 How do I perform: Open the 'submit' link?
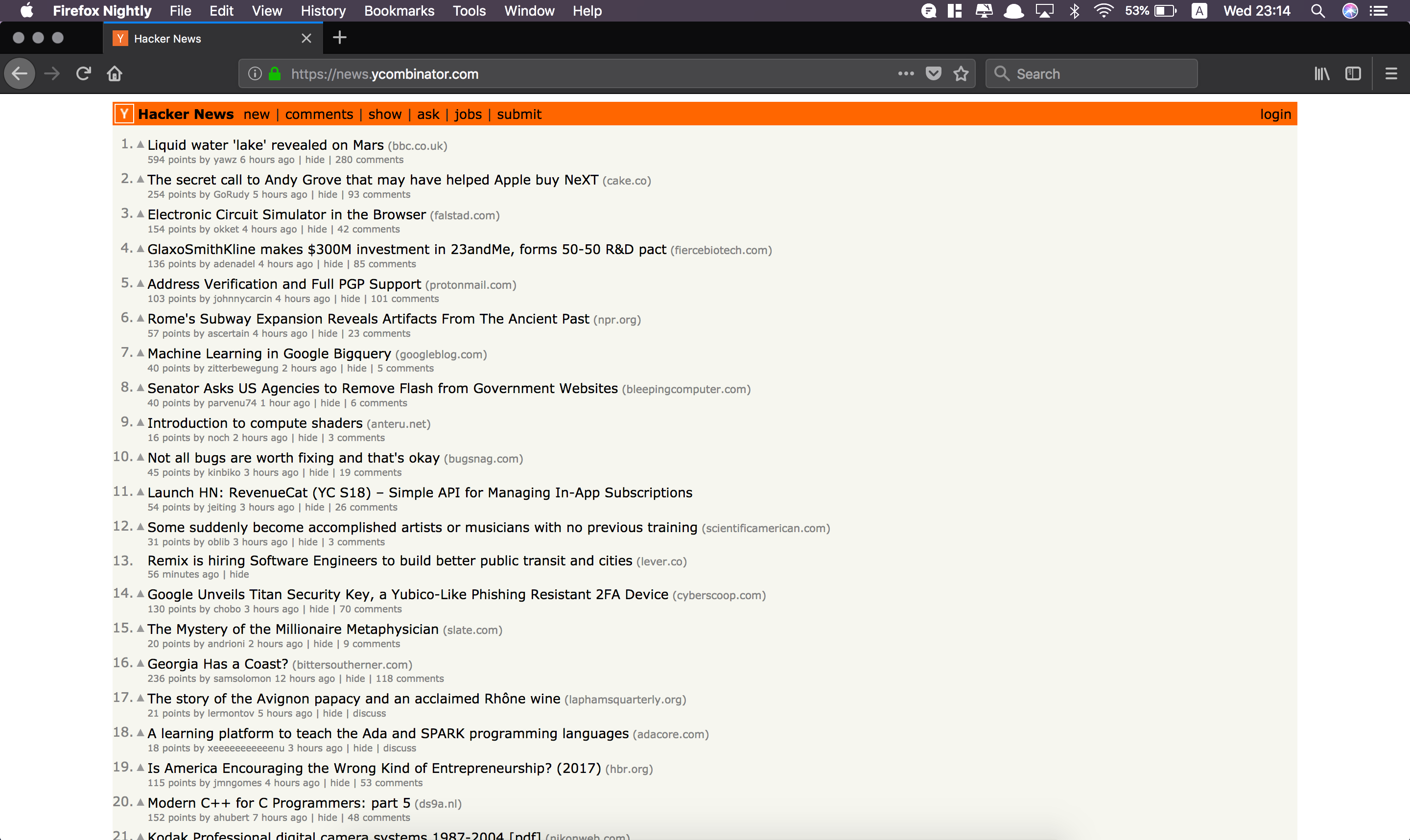coord(519,115)
